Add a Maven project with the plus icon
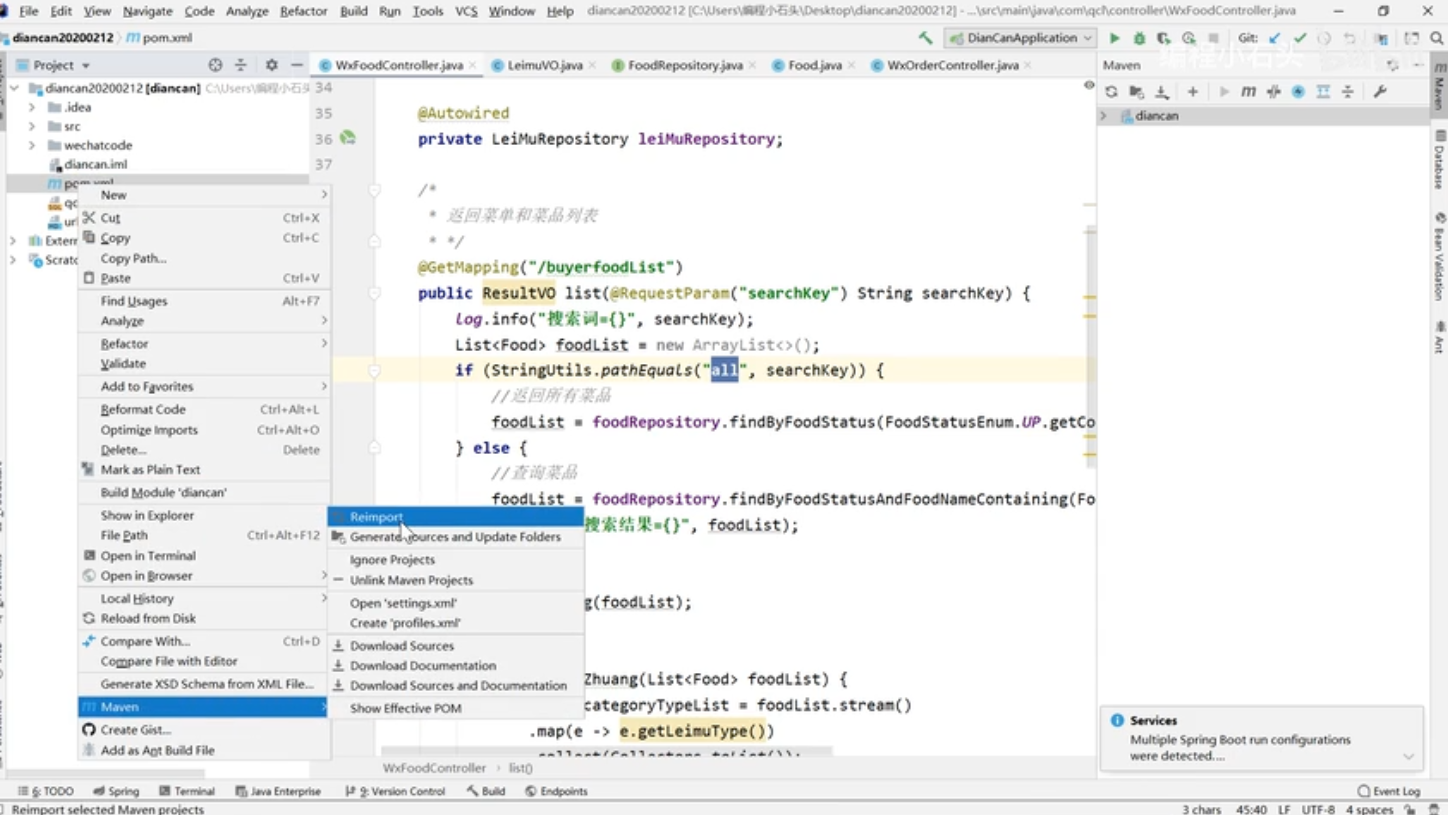 point(1192,91)
